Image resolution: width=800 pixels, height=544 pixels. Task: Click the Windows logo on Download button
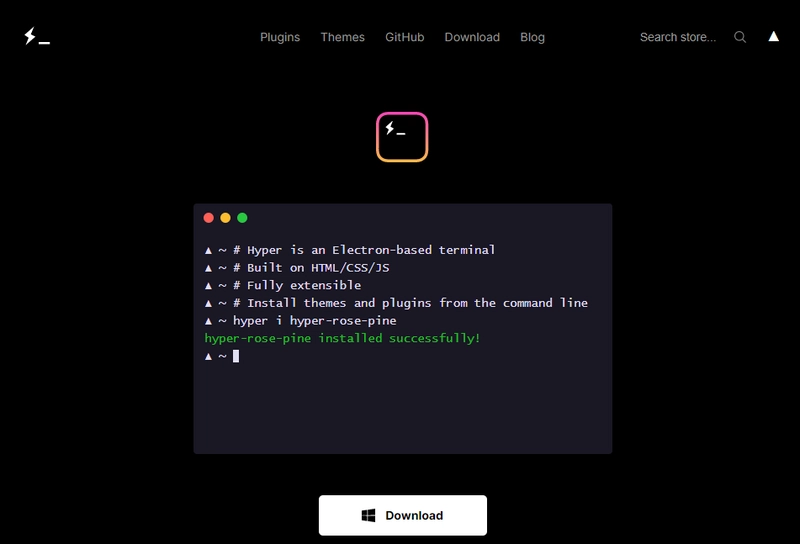click(368, 515)
